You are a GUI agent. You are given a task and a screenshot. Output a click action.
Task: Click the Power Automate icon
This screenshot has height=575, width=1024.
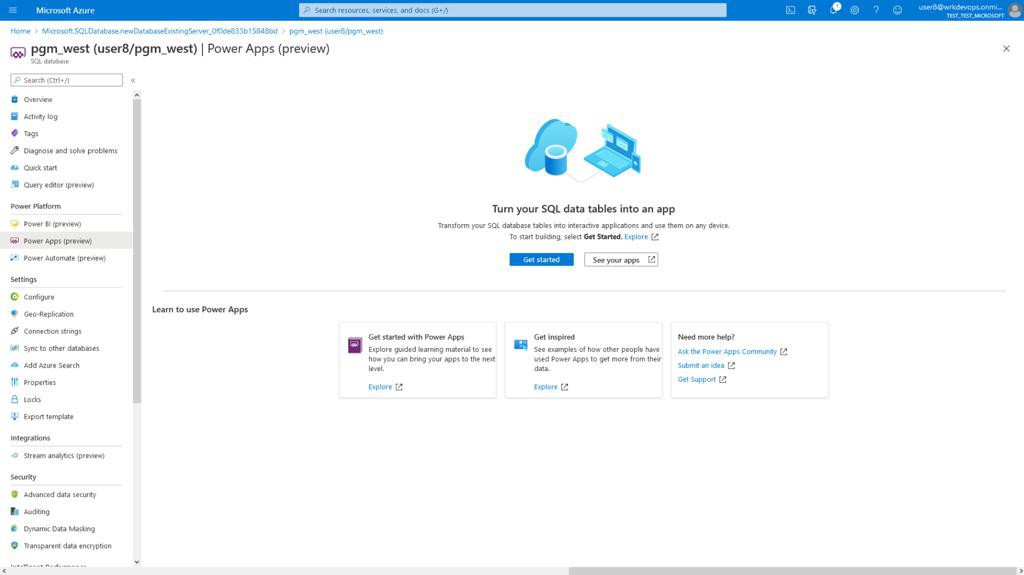coord(14,257)
